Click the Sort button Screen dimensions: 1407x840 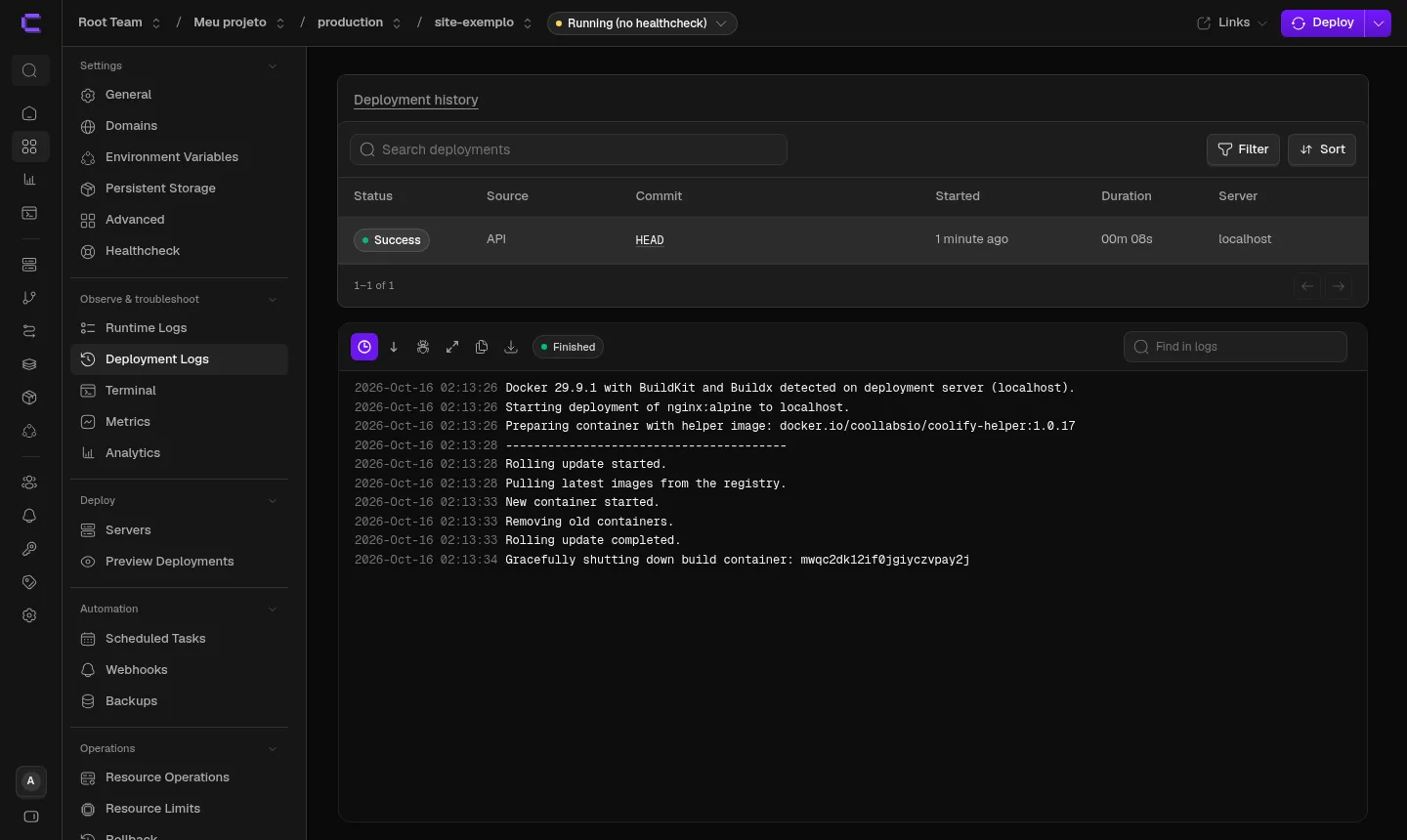pyautogui.click(x=1322, y=149)
